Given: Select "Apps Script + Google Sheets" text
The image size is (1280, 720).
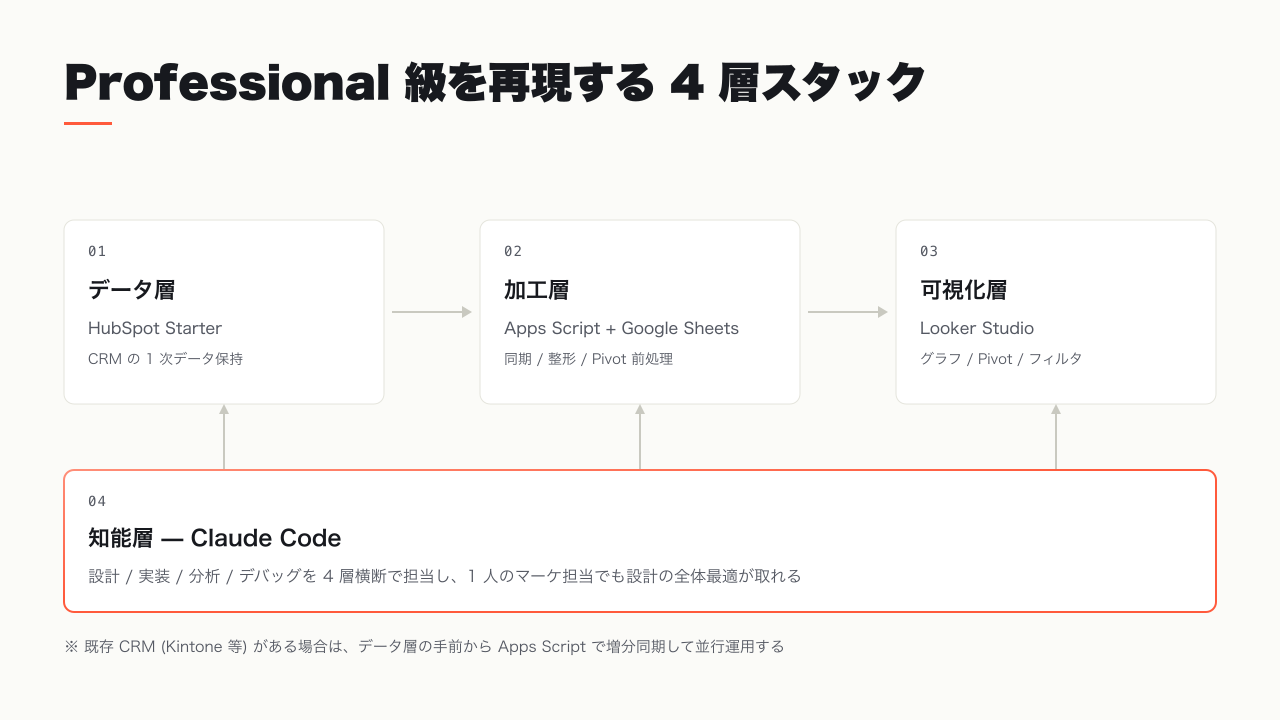Looking at the screenshot, I should pos(621,328).
